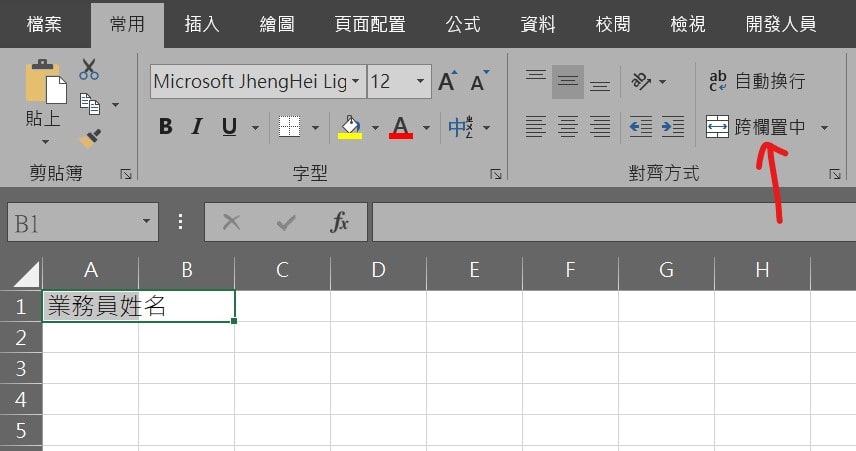Screen dimensions: 856x451
Task: Open the font name dropdown
Action: pos(355,81)
